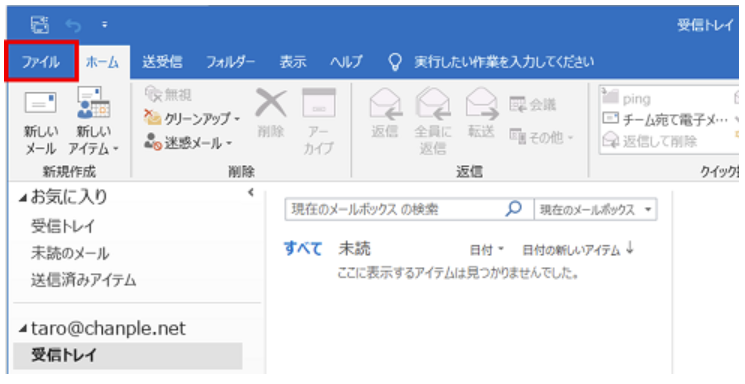Click the magnifier search icon
Screen dimensions: 745x384
point(515,209)
